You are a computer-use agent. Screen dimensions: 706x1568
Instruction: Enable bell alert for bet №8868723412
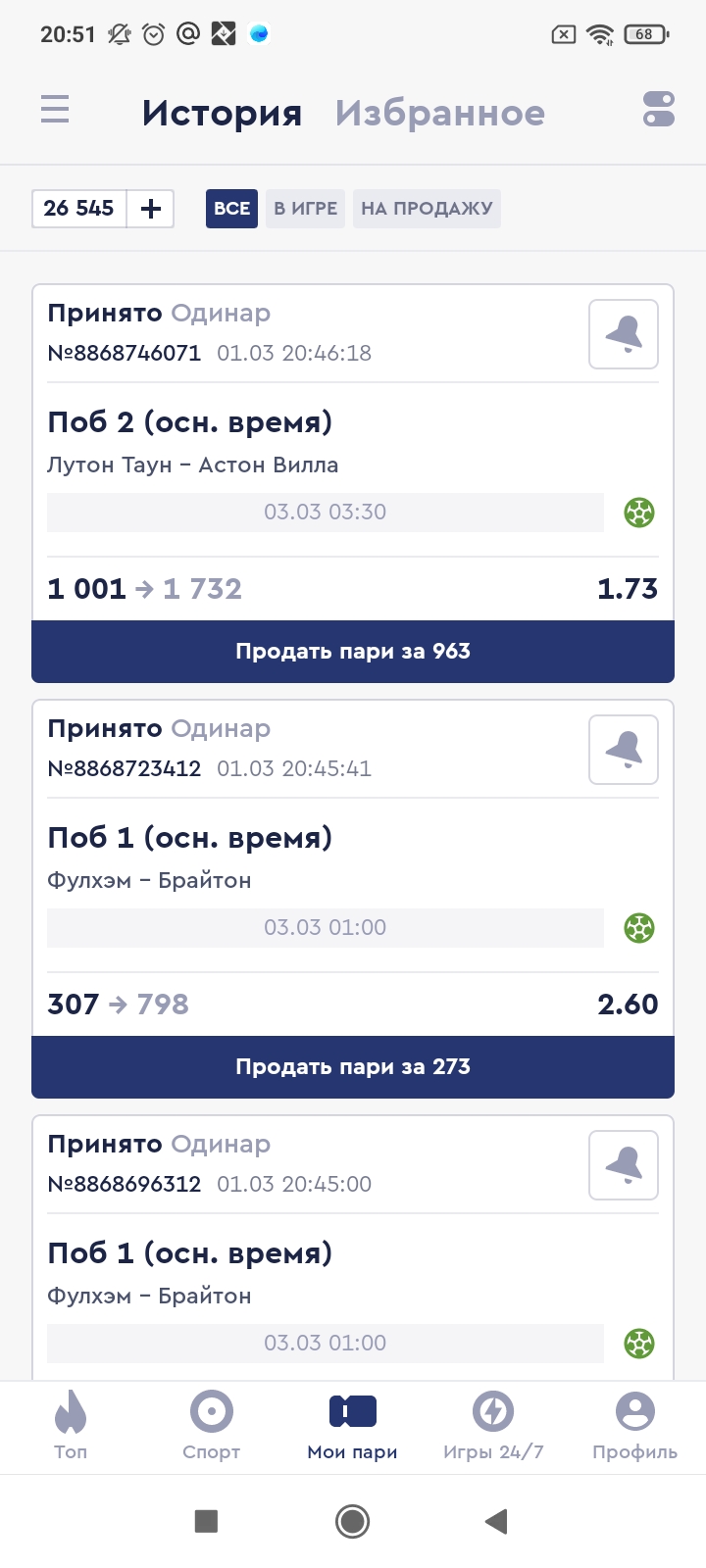point(624,750)
